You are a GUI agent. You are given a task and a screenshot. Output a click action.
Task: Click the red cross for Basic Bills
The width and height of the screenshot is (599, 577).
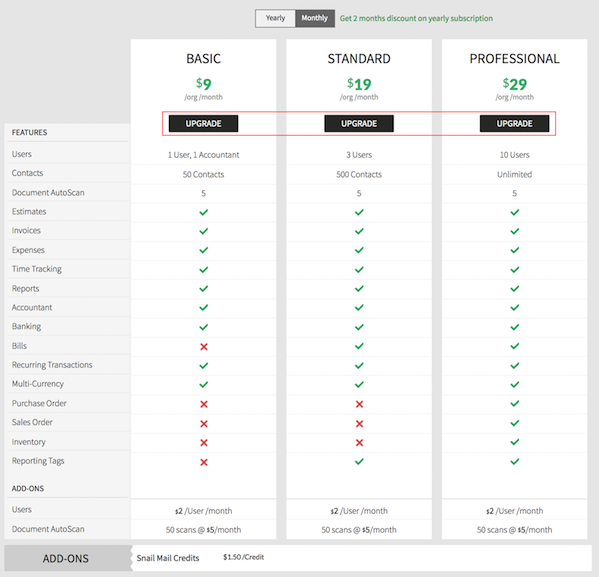(204, 347)
